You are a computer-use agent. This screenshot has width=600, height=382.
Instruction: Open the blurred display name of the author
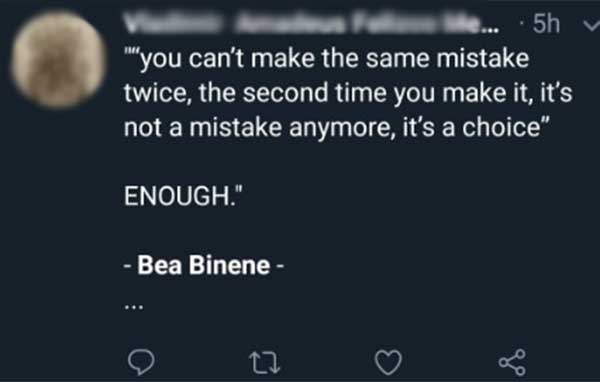coord(304,25)
